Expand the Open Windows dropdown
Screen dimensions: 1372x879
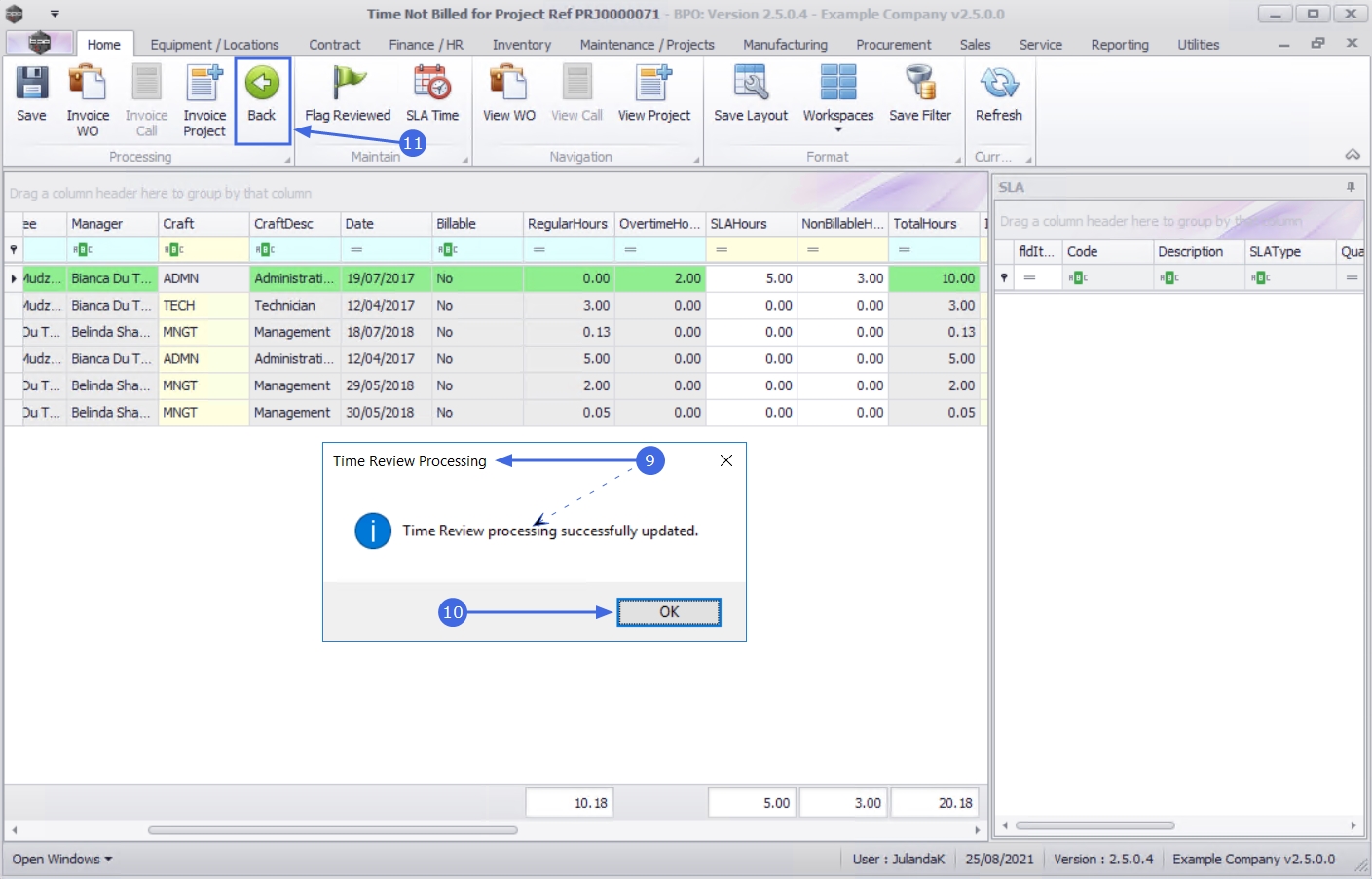pyautogui.click(x=62, y=860)
